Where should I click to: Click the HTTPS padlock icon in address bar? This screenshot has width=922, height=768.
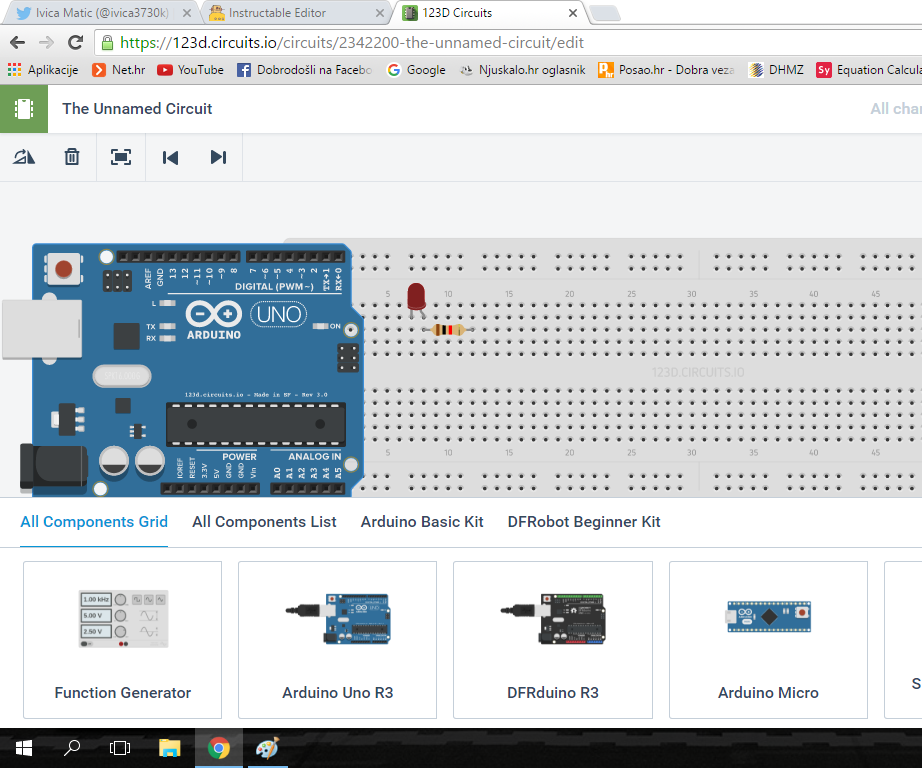click(106, 44)
